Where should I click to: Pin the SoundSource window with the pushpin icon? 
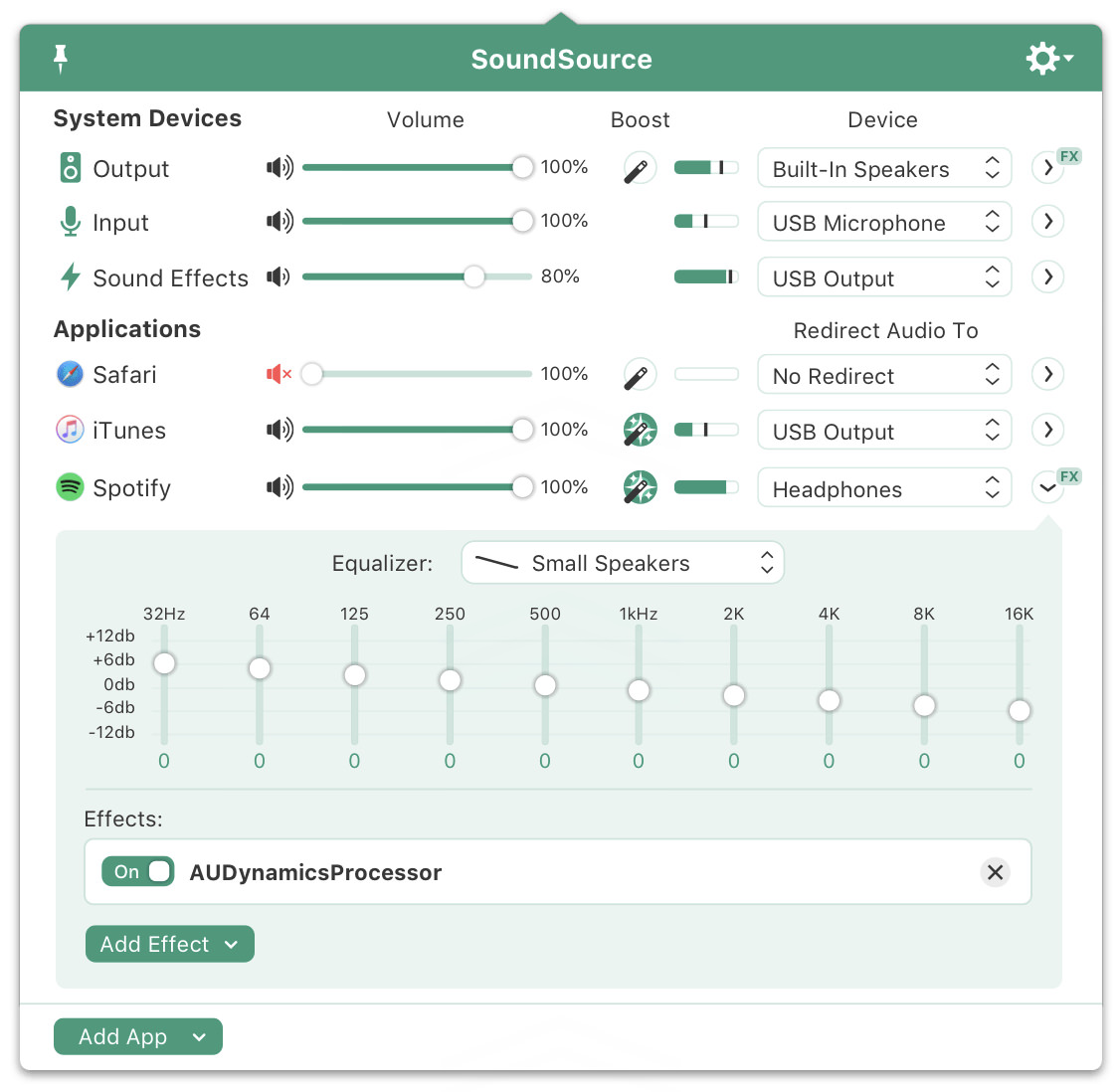[61, 59]
